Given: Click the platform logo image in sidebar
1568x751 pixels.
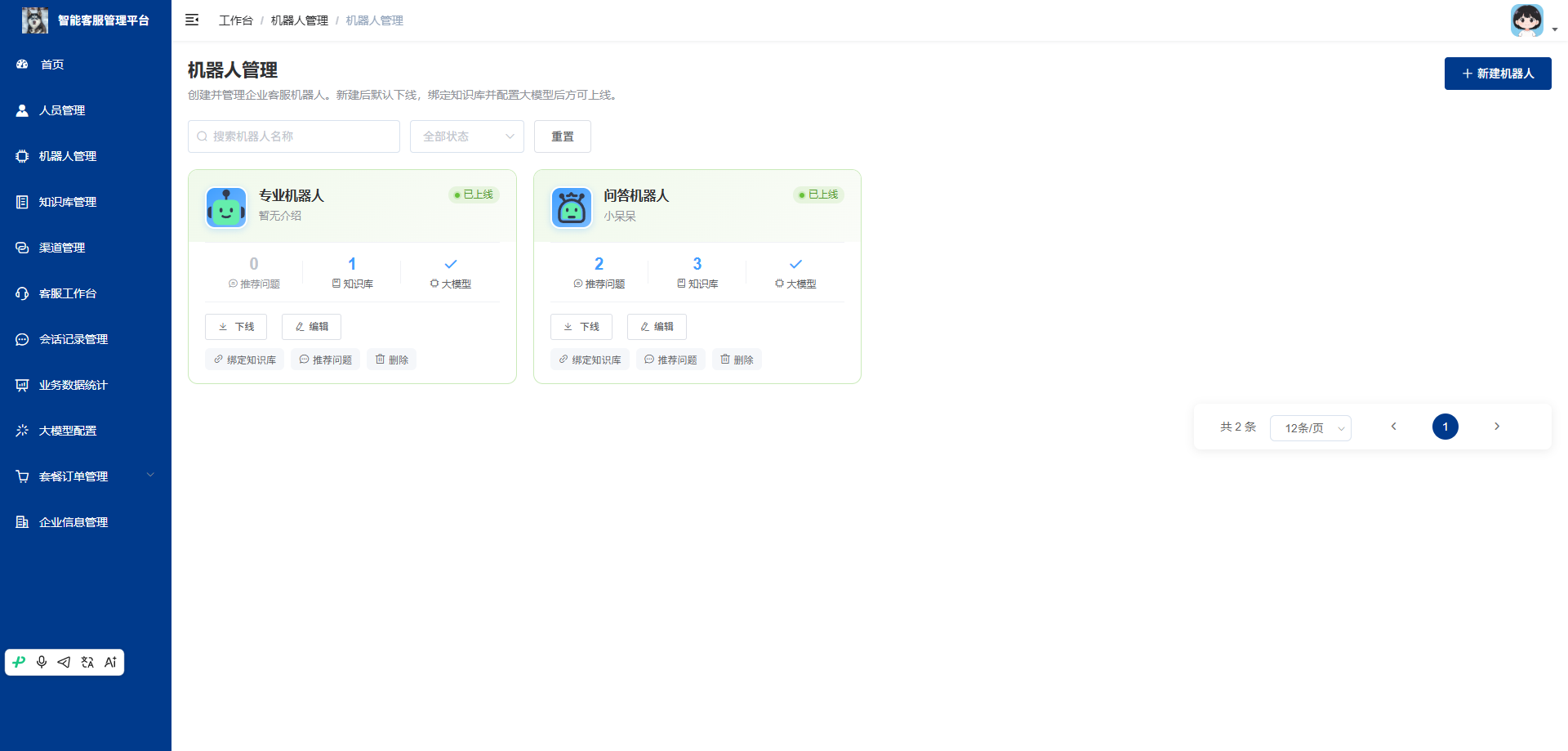Looking at the screenshot, I should point(34,20).
